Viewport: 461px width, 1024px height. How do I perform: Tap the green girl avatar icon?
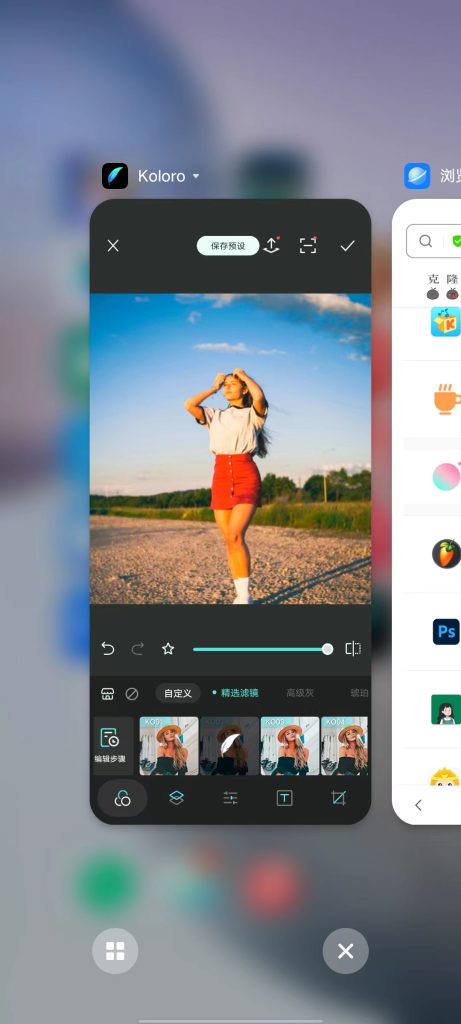point(446,709)
